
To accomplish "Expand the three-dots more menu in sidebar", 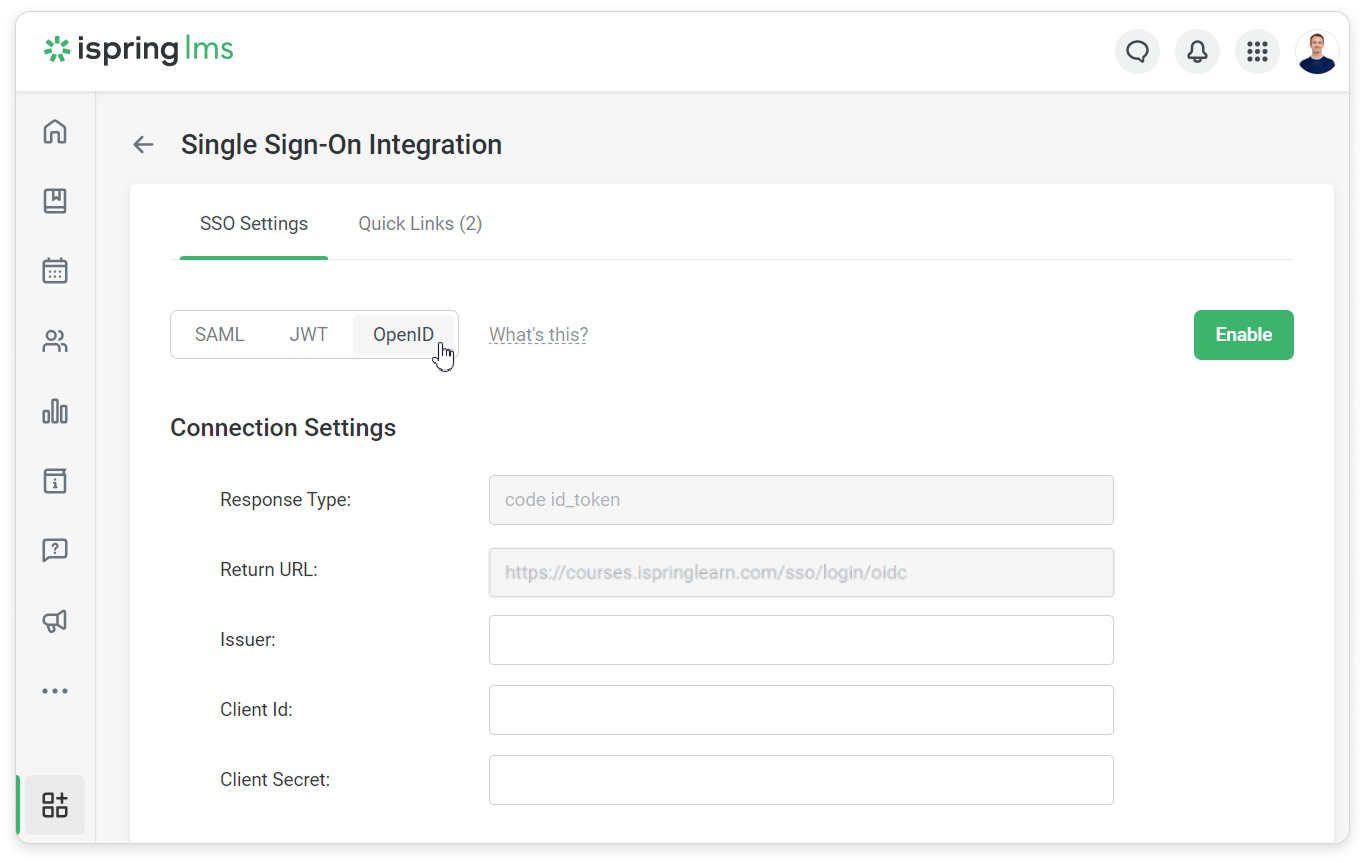I will 55,691.
